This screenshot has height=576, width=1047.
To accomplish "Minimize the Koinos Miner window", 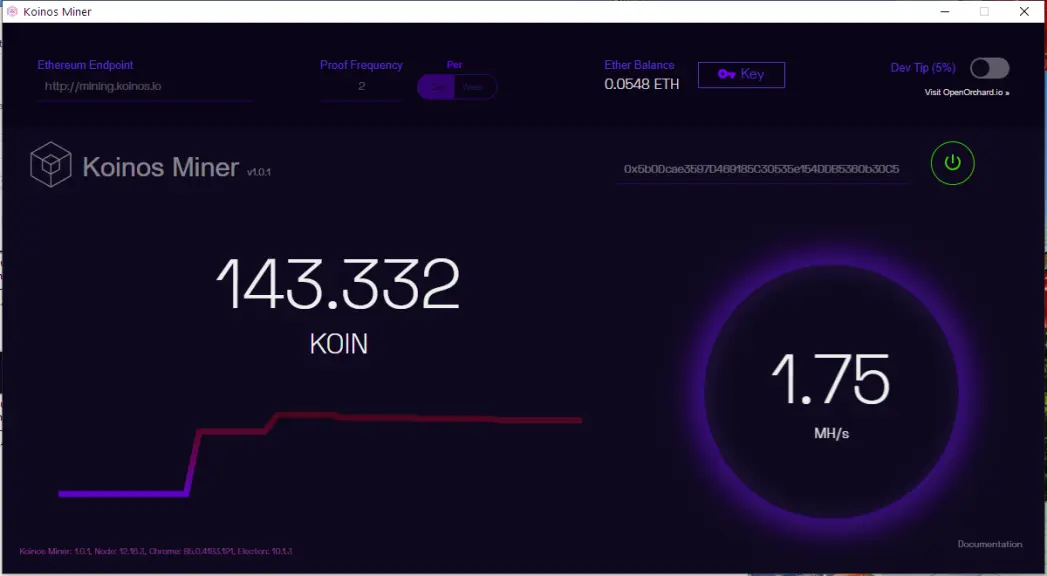I will coord(945,11).
